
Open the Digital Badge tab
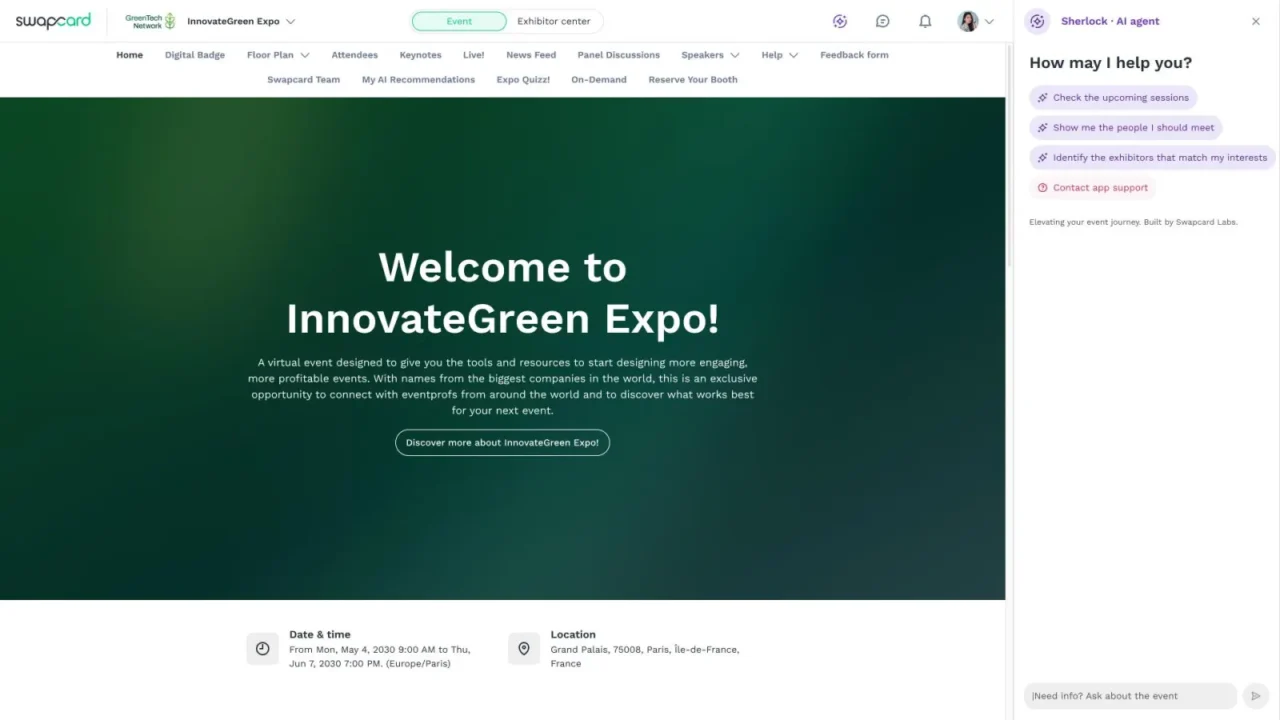pos(195,55)
